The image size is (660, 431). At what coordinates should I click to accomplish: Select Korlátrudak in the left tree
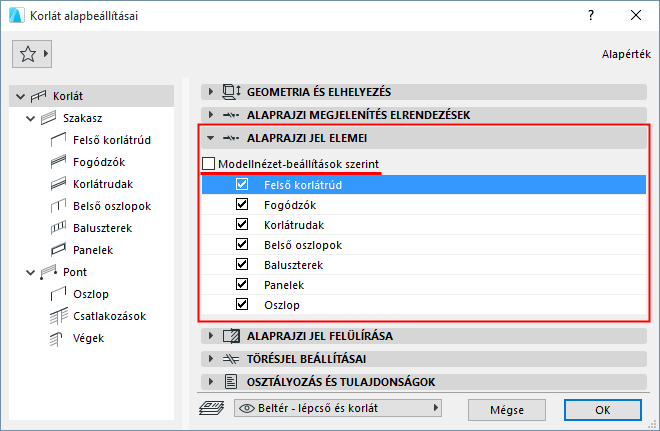103,184
